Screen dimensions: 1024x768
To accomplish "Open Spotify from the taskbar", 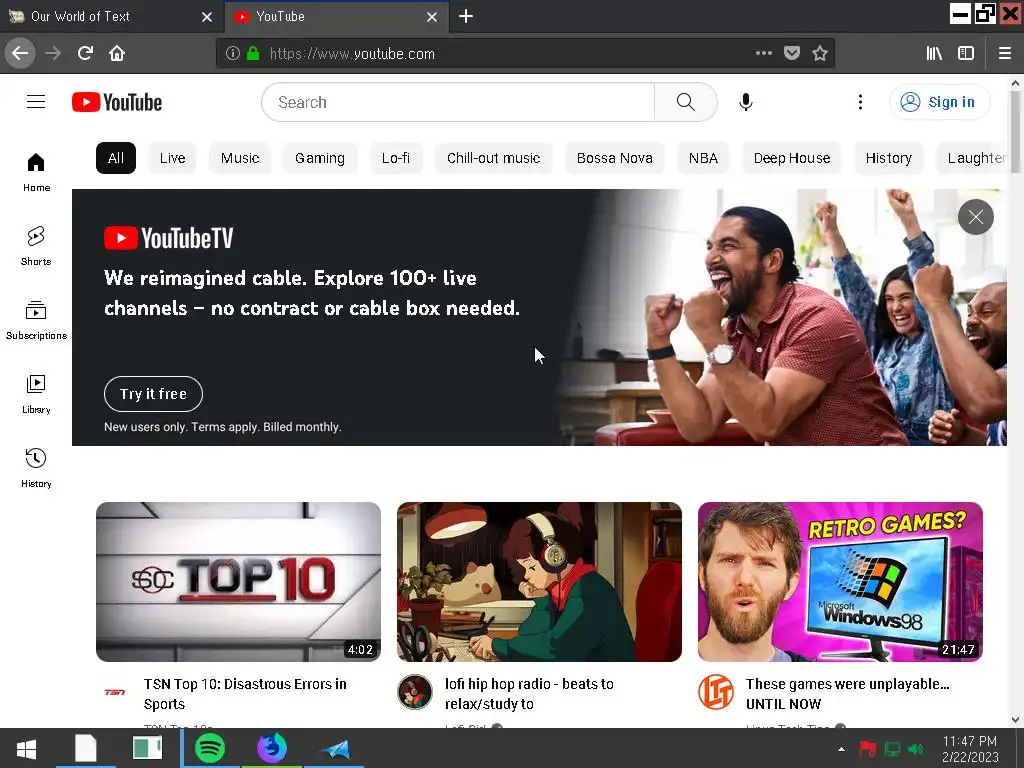I will coord(210,748).
